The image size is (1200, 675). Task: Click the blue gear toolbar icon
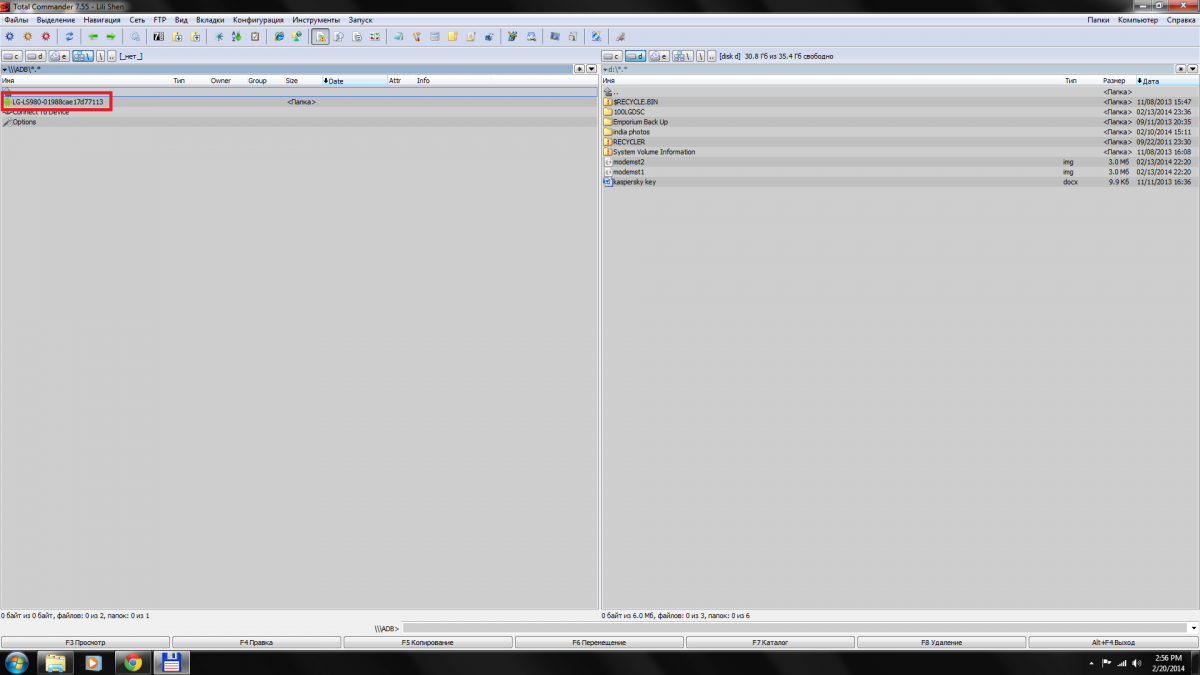10,37
